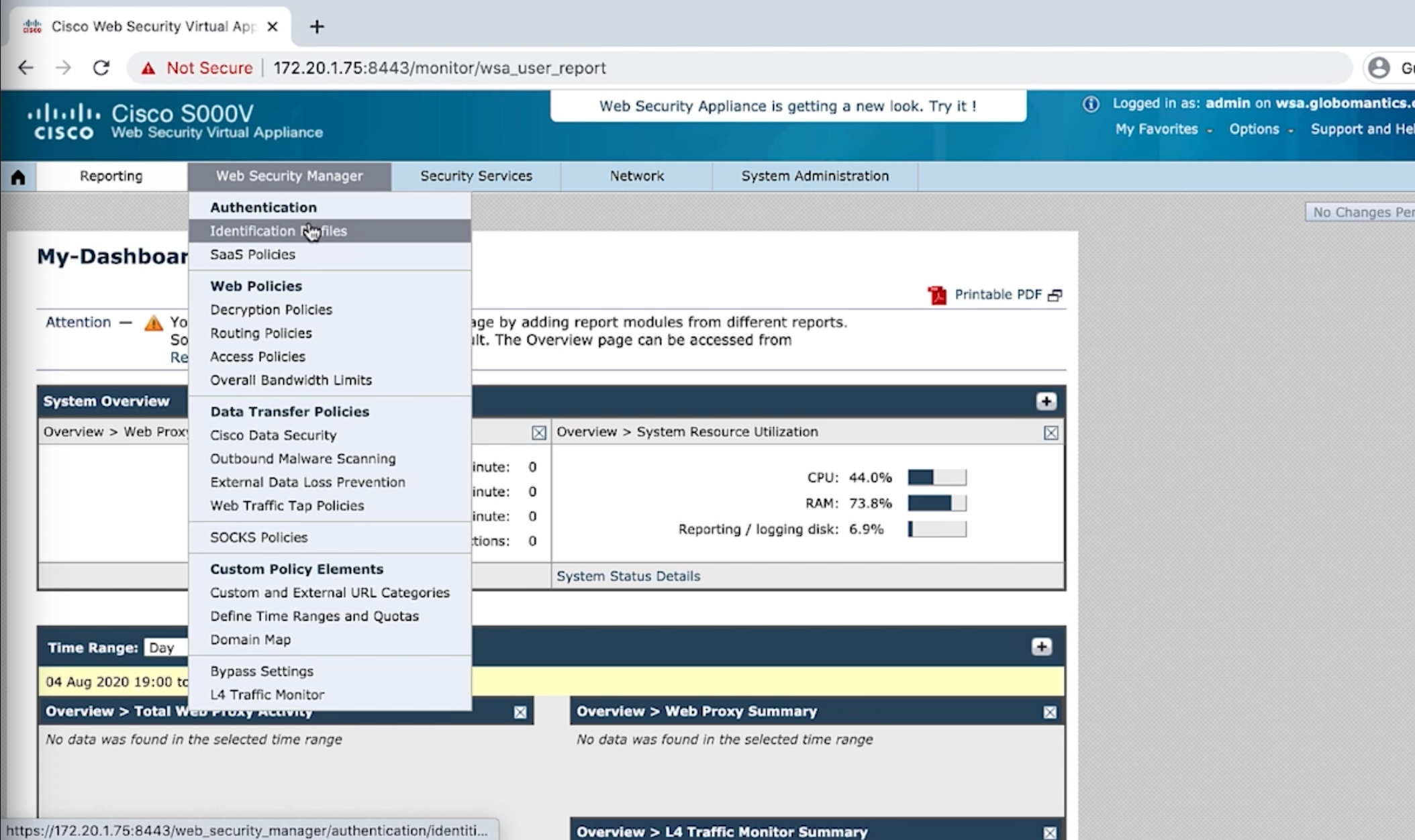The height and width of the screenshot is (840, 1415).
Task: Click the CPU usage bar
Action: pos(937,477)
